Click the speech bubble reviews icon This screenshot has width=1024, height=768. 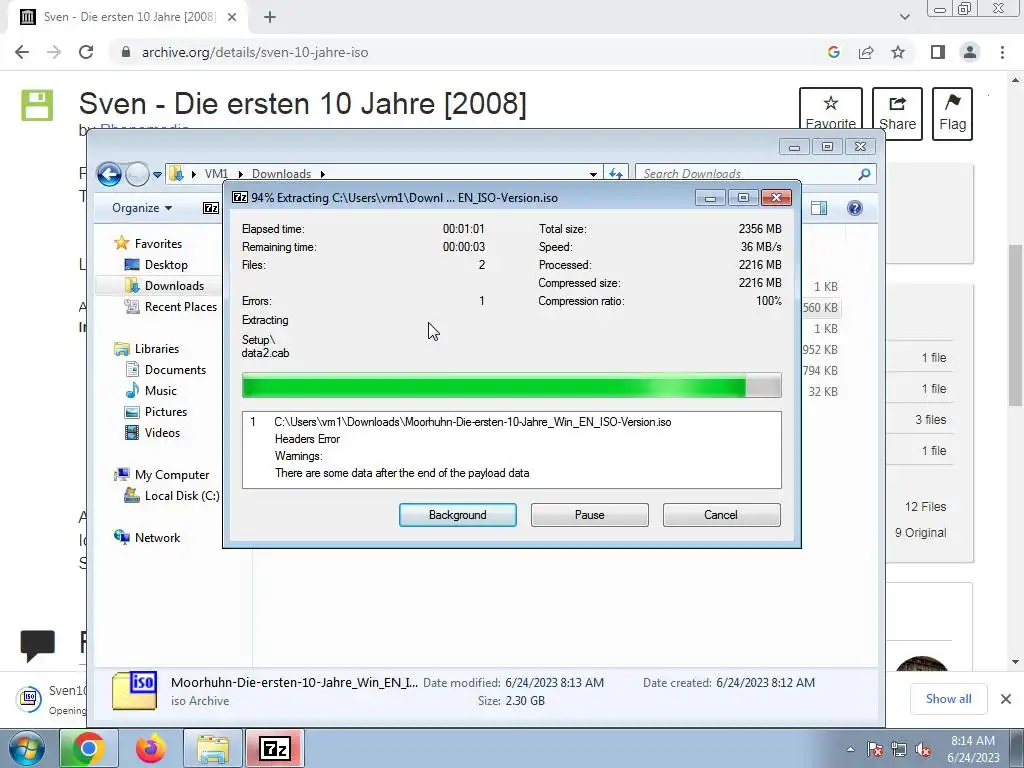pos(38,645)
